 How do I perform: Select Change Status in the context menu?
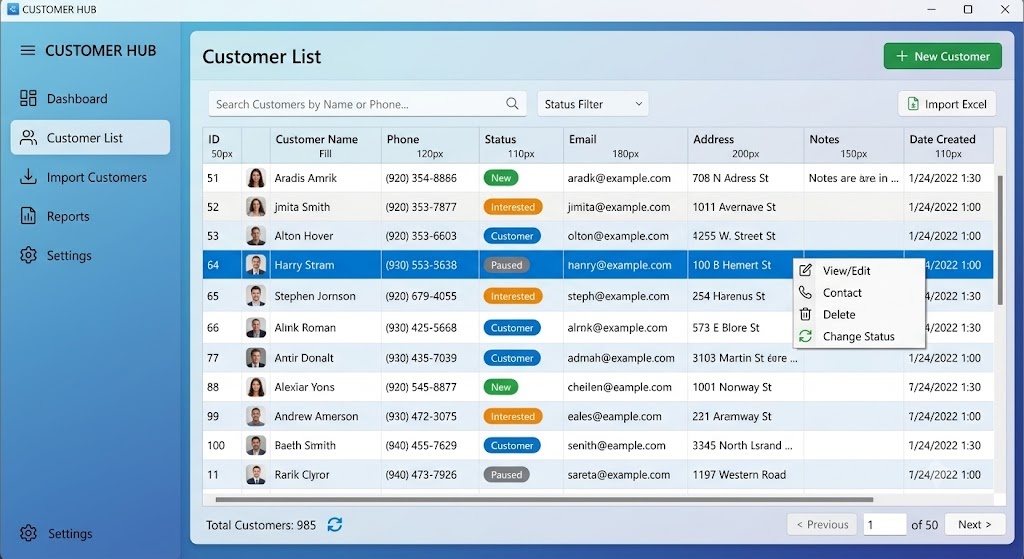tap(859, 336)
